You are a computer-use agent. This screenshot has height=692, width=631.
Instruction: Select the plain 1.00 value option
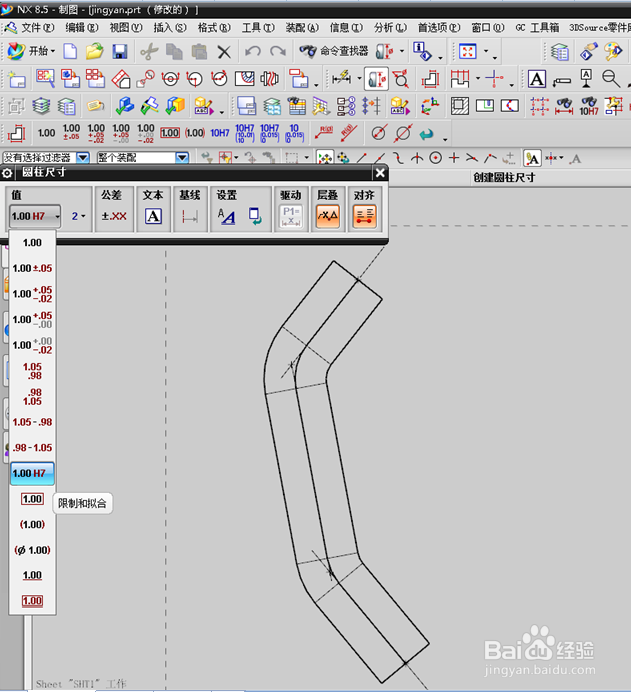(32, 243)
